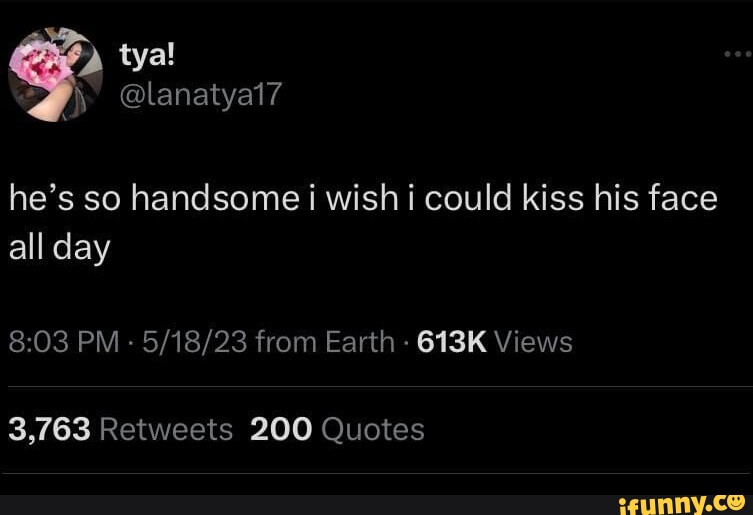Click the "Views" label
753x515 pixels.
pos(534,342)
